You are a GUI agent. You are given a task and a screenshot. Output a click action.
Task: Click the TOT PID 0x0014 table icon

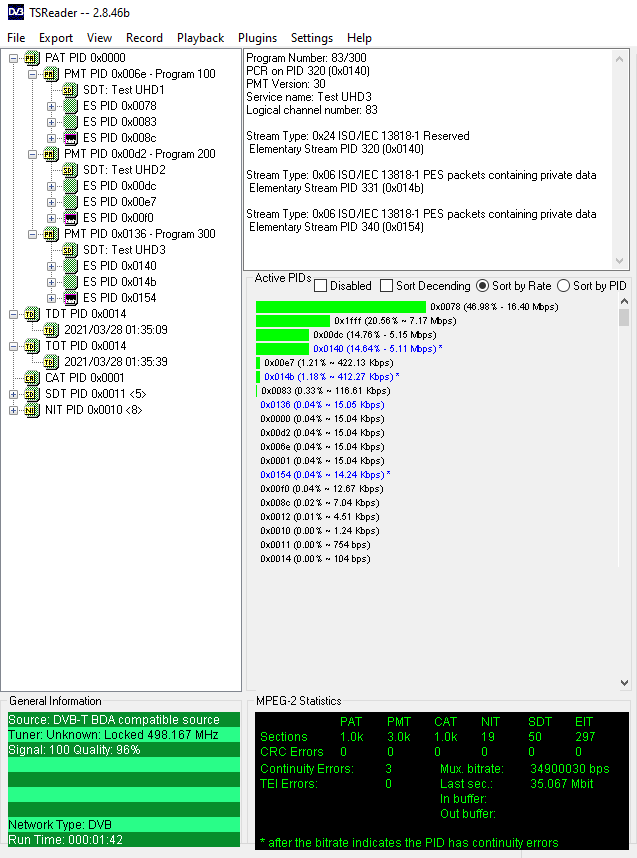pyautogui.click(x=32, y=346)
